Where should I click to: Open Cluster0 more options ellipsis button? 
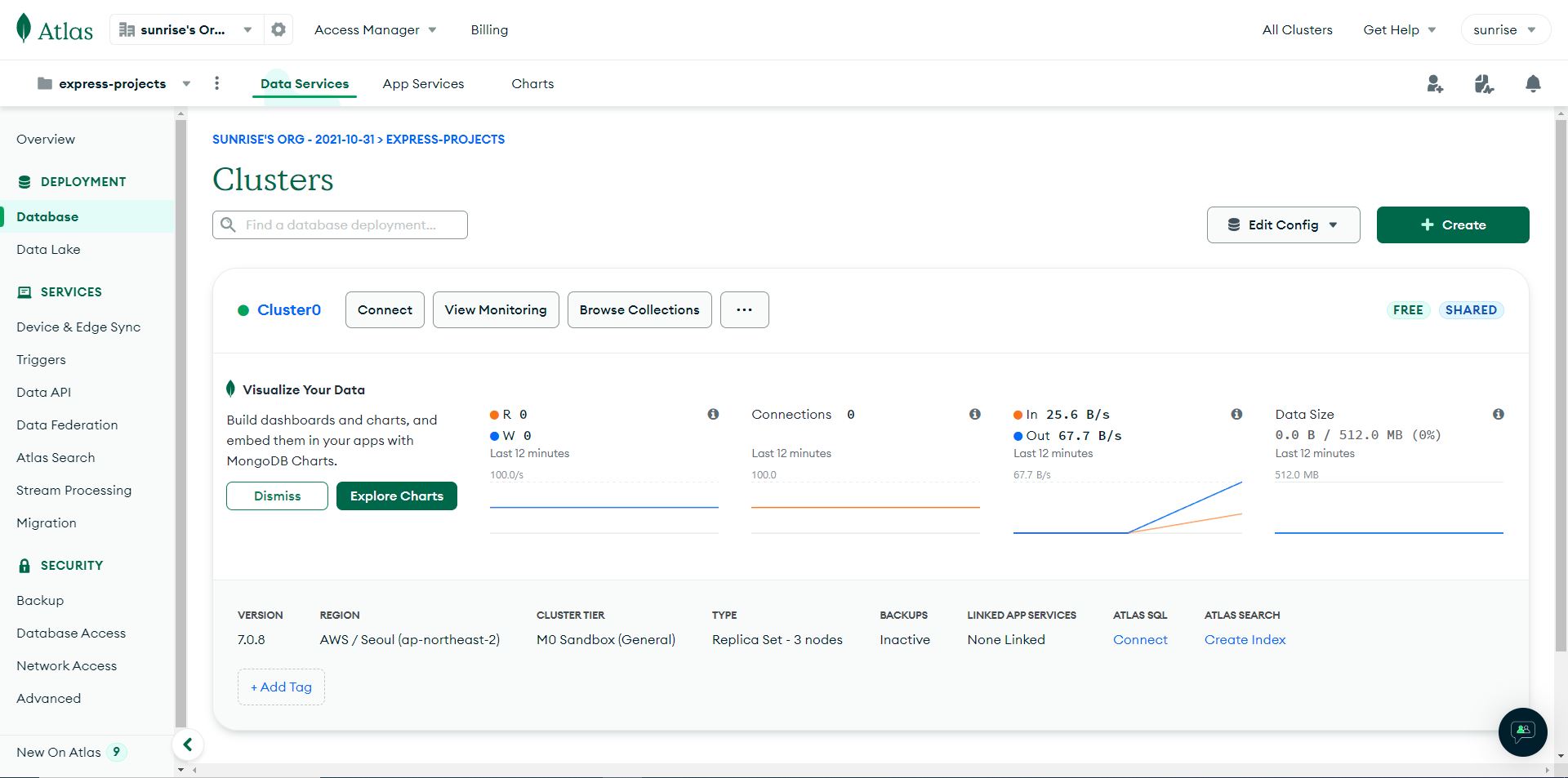pos(744,309)
